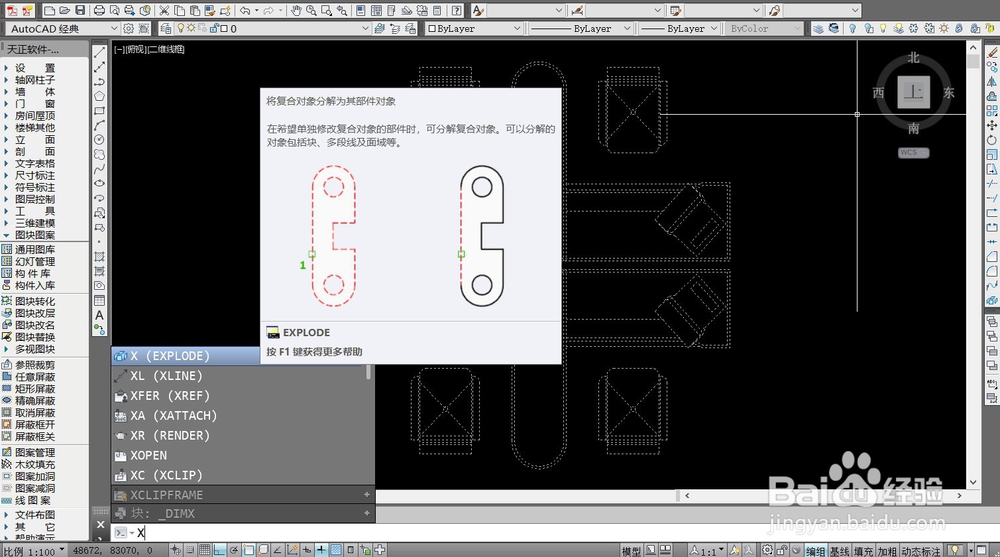Open the AutoCAD 经典 workspace dropdown
Viewport: 1000px width, 557px height.
pos(114,29)
